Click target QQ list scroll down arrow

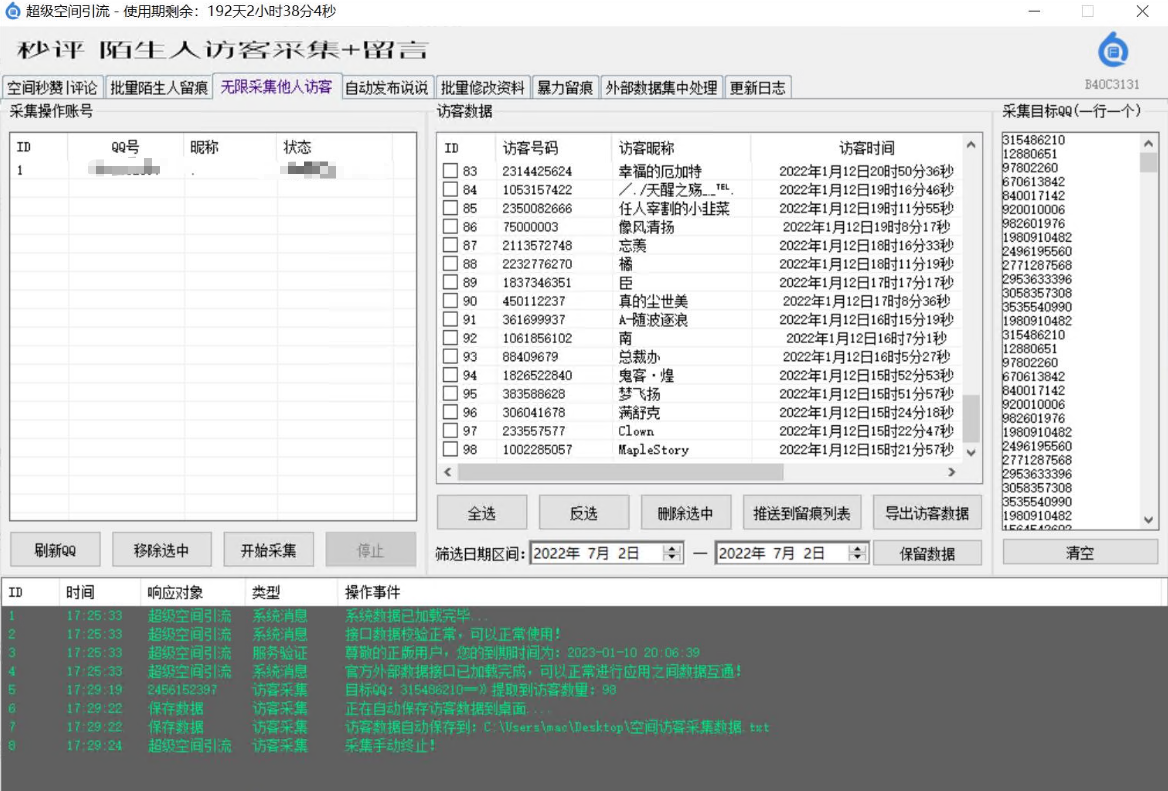(1149, 520)
